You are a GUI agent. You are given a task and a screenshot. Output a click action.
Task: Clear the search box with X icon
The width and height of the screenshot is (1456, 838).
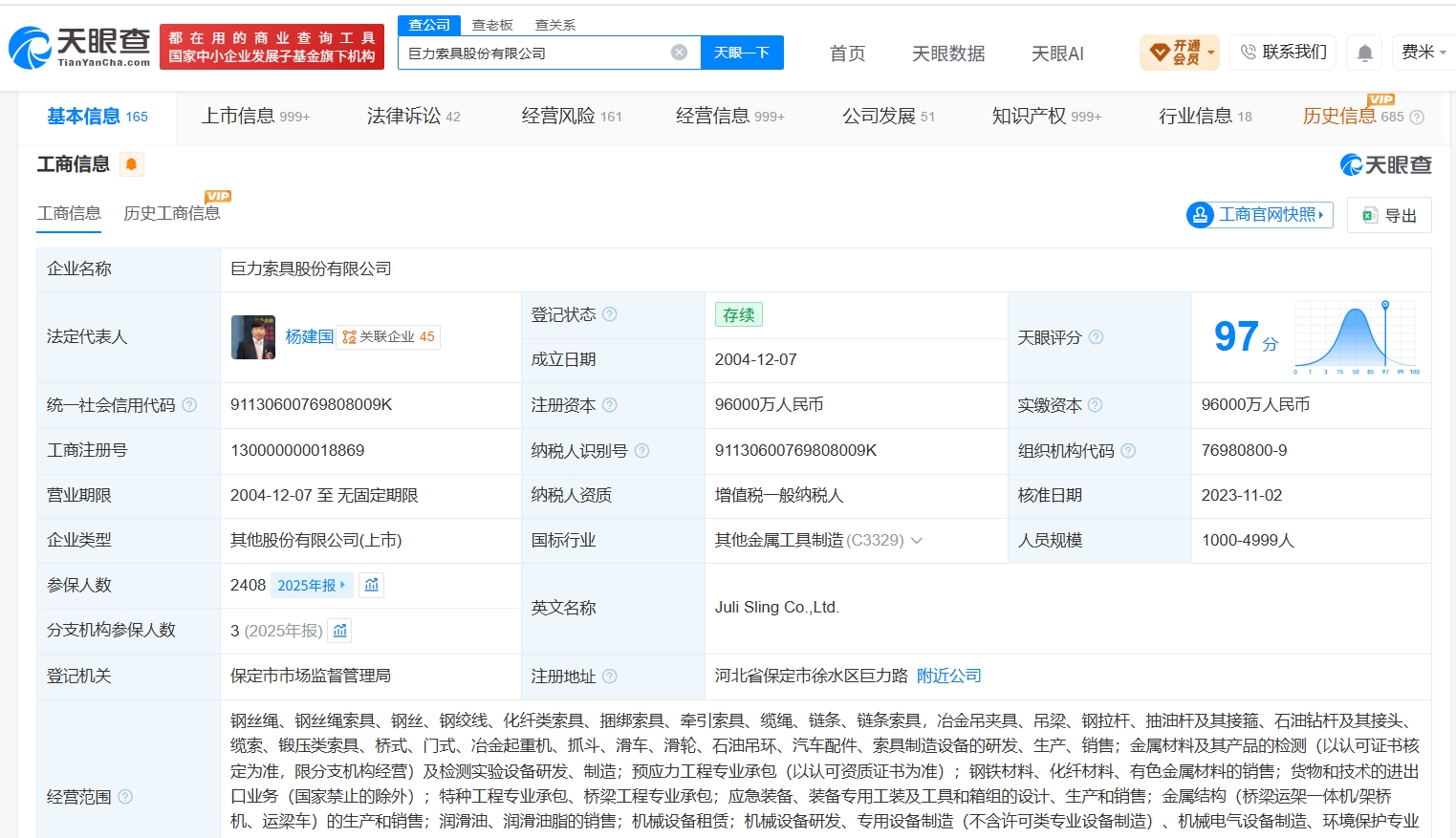(679, 53)
